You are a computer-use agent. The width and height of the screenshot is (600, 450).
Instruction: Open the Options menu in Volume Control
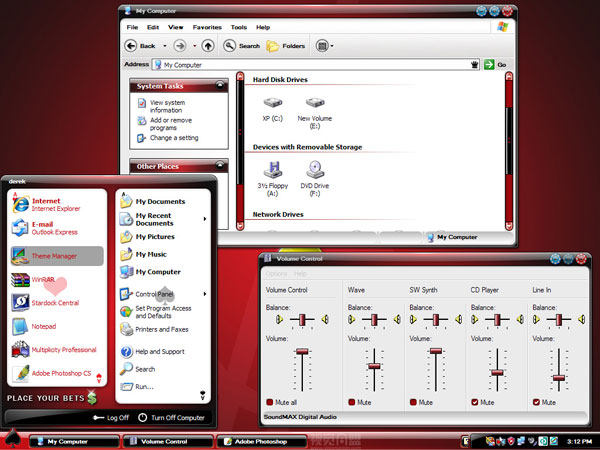[276, 273]
